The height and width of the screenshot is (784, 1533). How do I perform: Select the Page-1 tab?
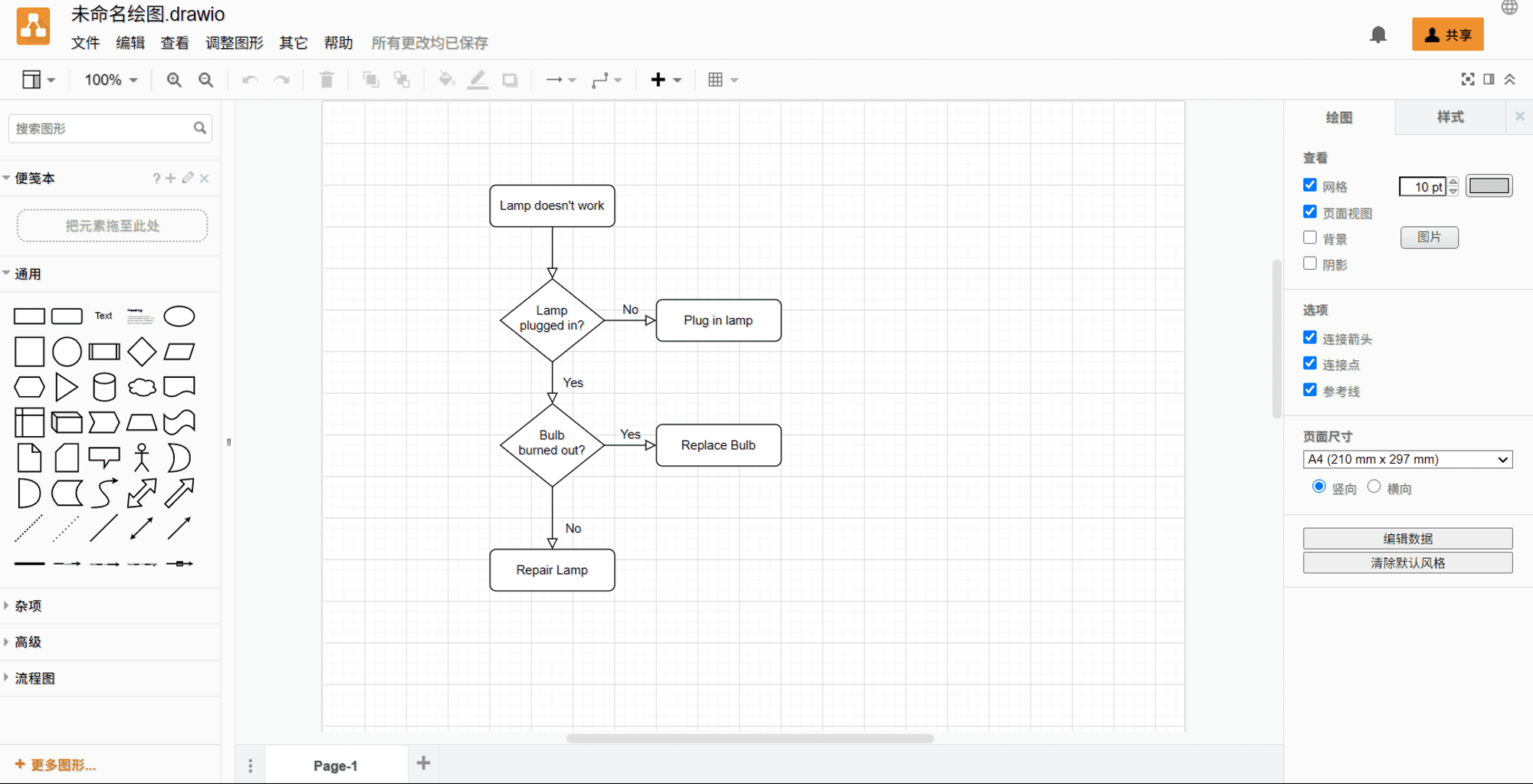tap(336, 766)
